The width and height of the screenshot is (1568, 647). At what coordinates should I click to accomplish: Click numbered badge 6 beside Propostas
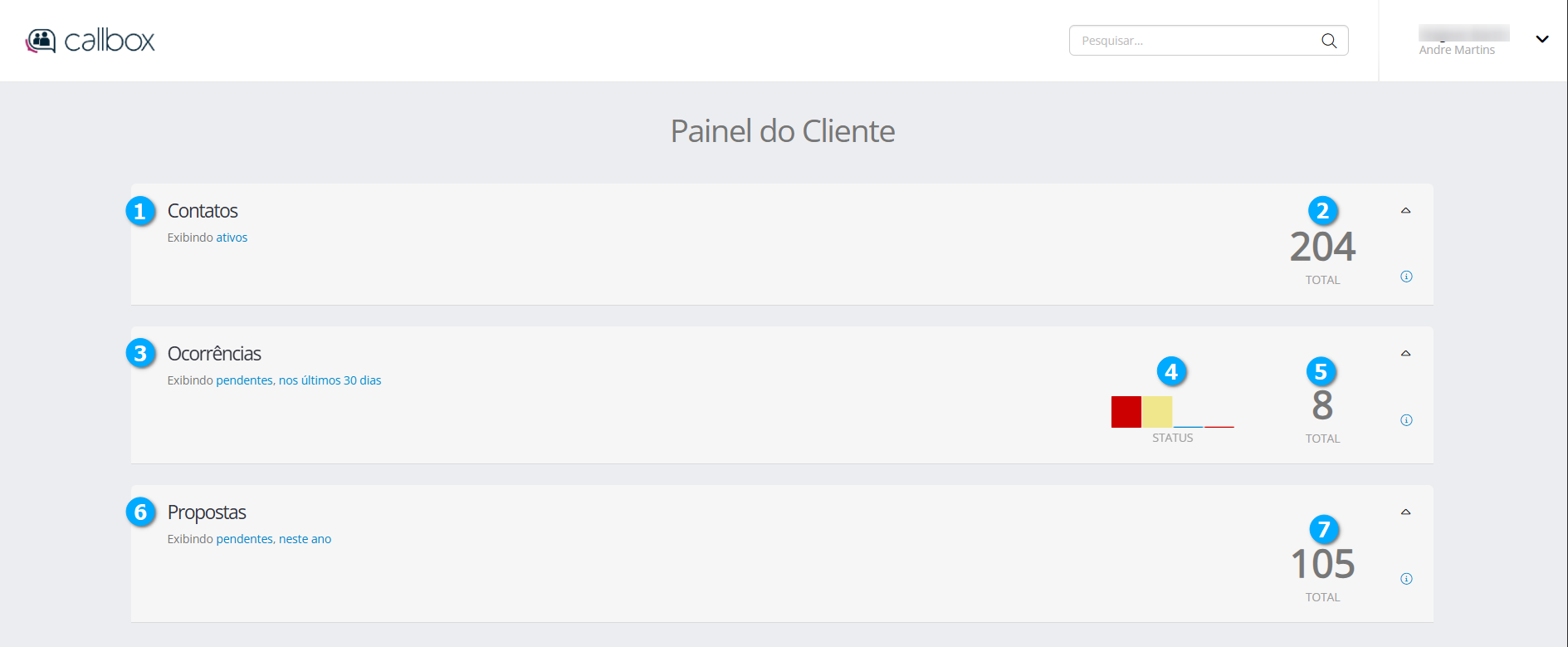(x=140, y=512)
